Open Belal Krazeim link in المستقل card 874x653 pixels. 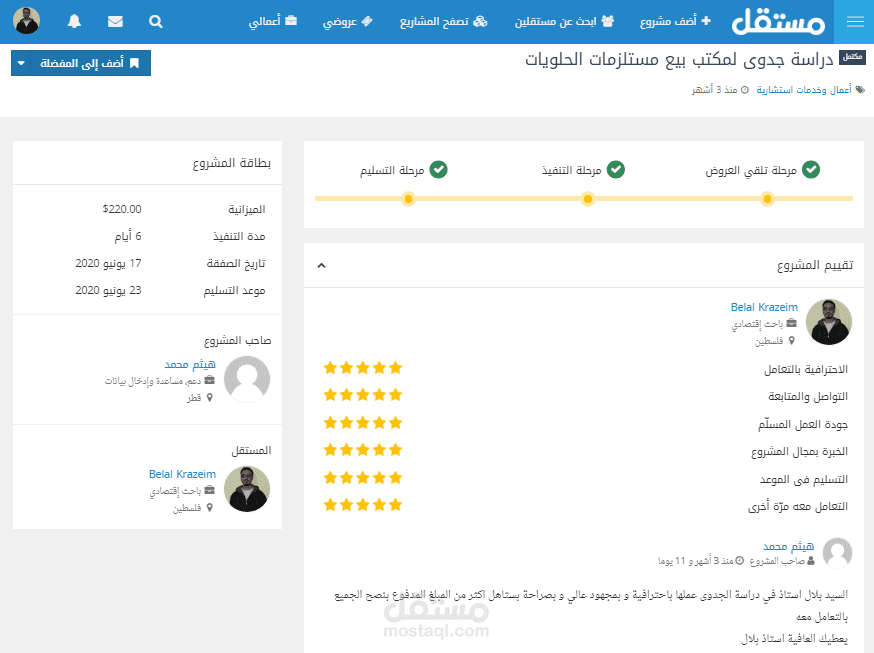[x=182, y=474]
